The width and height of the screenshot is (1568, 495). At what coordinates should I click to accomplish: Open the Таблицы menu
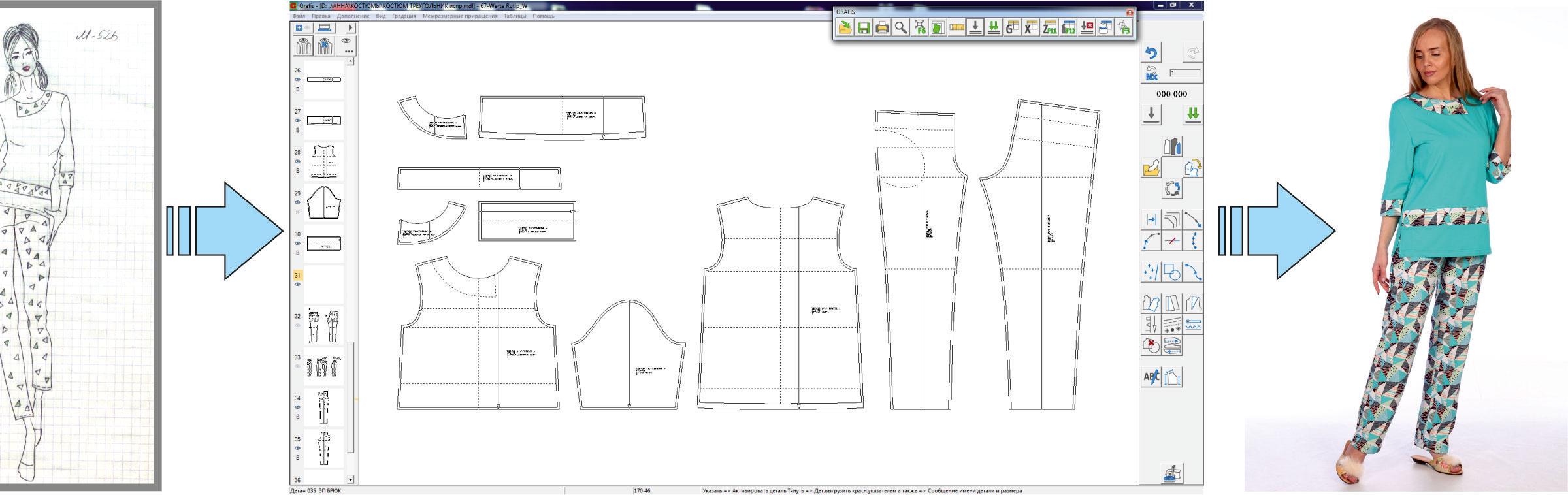[x=515, y=16]
